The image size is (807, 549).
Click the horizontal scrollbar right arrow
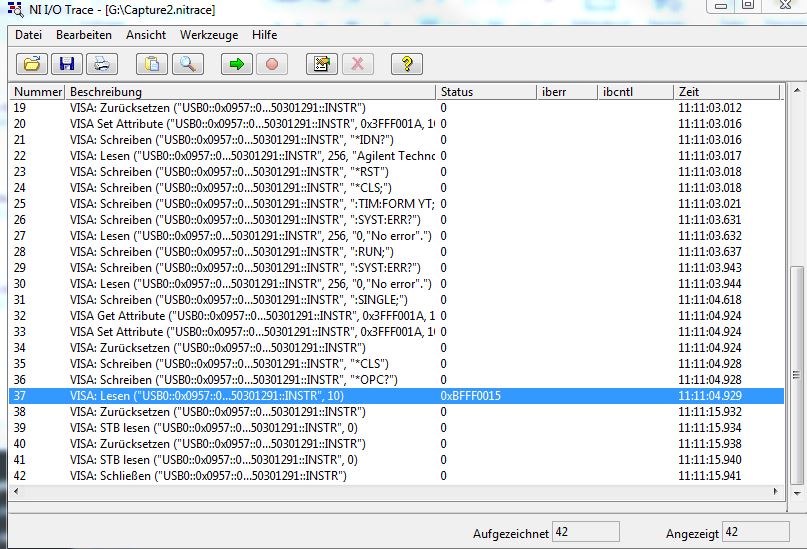775,491
